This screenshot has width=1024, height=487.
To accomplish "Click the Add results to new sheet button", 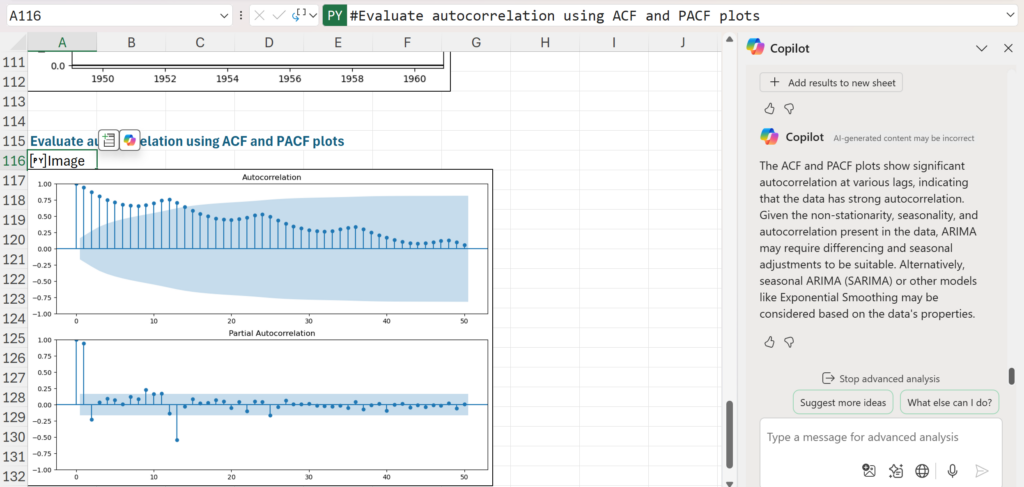I will point(831,82).
